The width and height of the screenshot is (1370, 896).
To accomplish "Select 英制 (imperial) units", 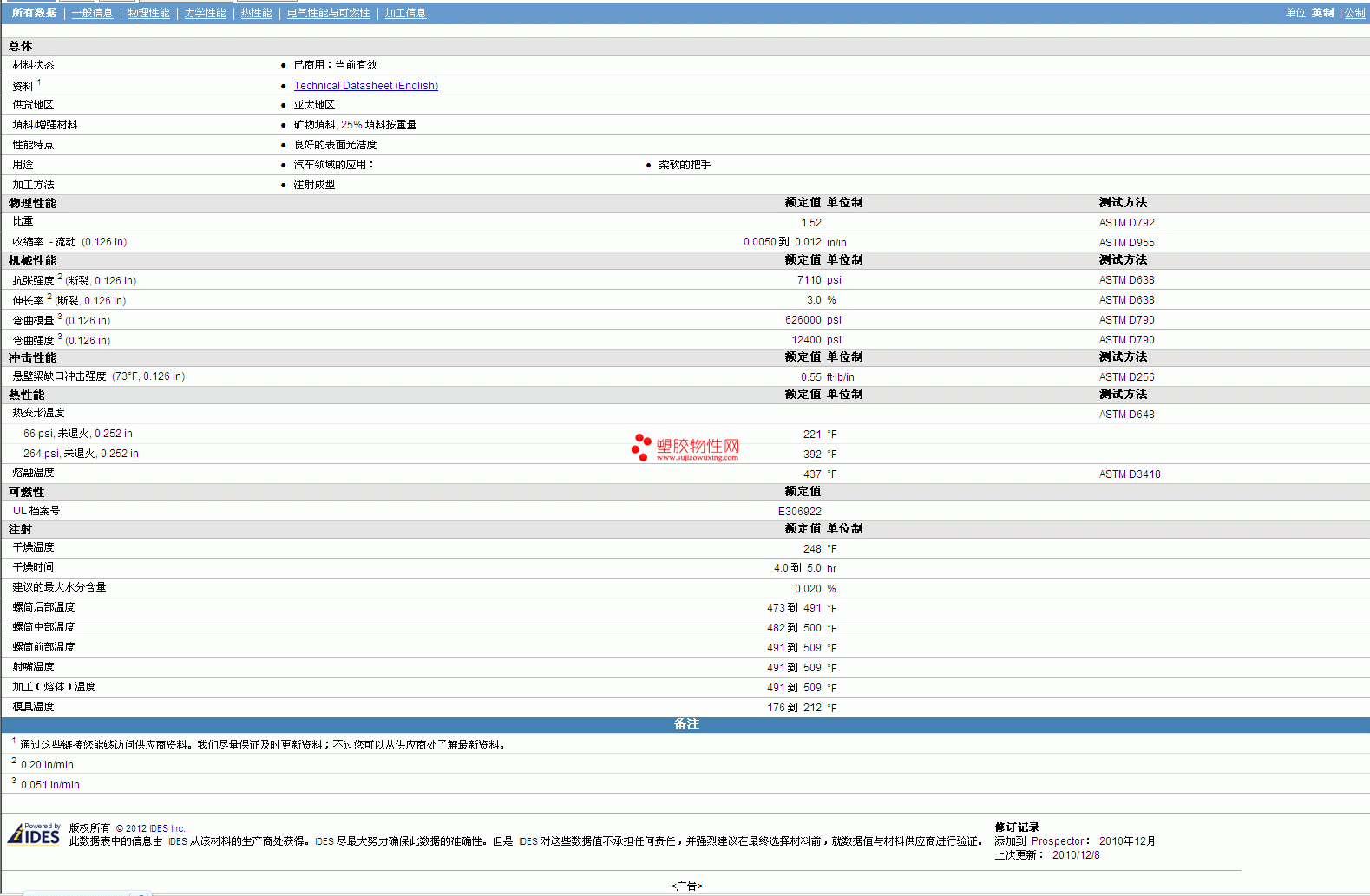I will pyautogui.click(x=1322, y=13).
